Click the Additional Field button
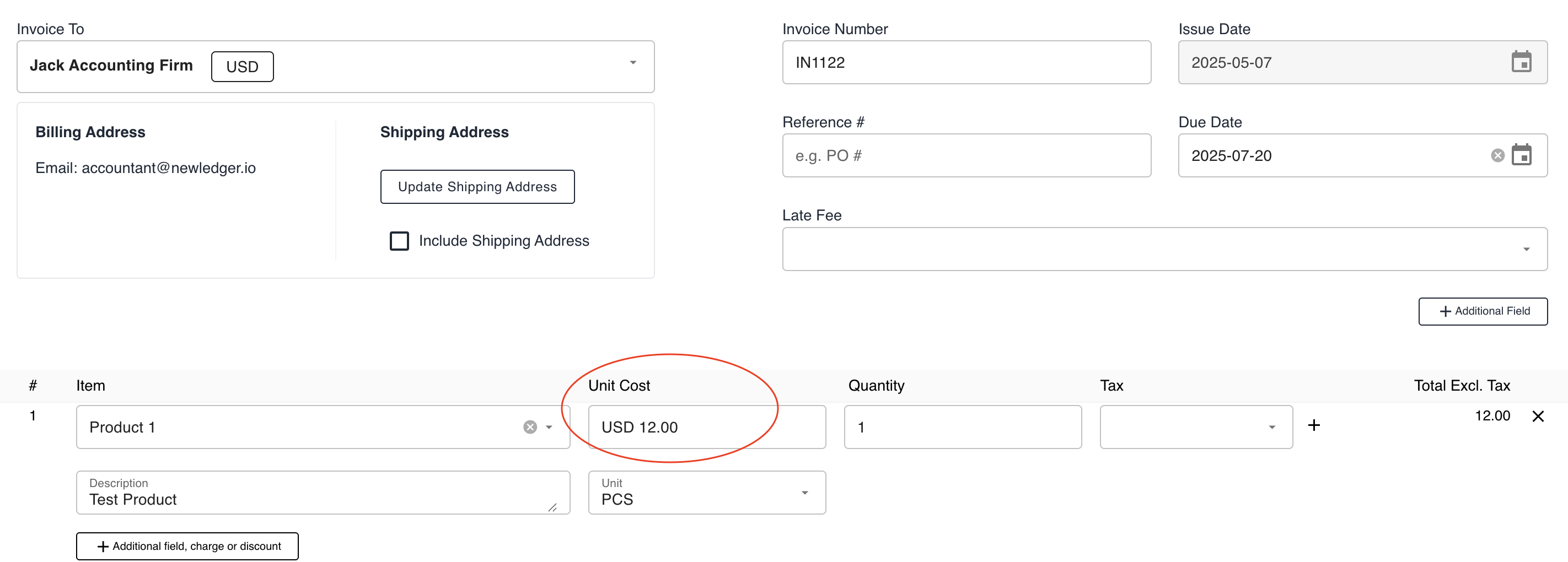Screen dimensions: 1568x562 (1483, 311)
